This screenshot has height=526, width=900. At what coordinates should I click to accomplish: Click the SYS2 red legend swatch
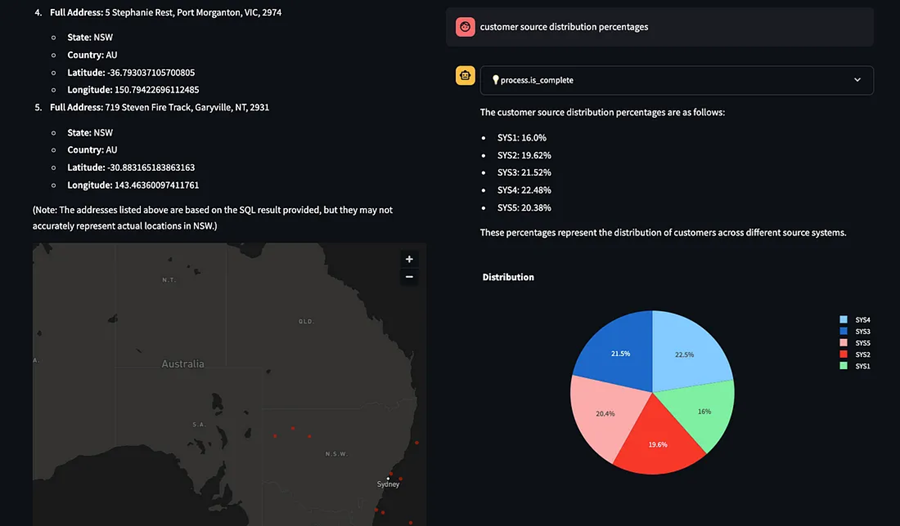pyautogui.click(x=843, y=354)
